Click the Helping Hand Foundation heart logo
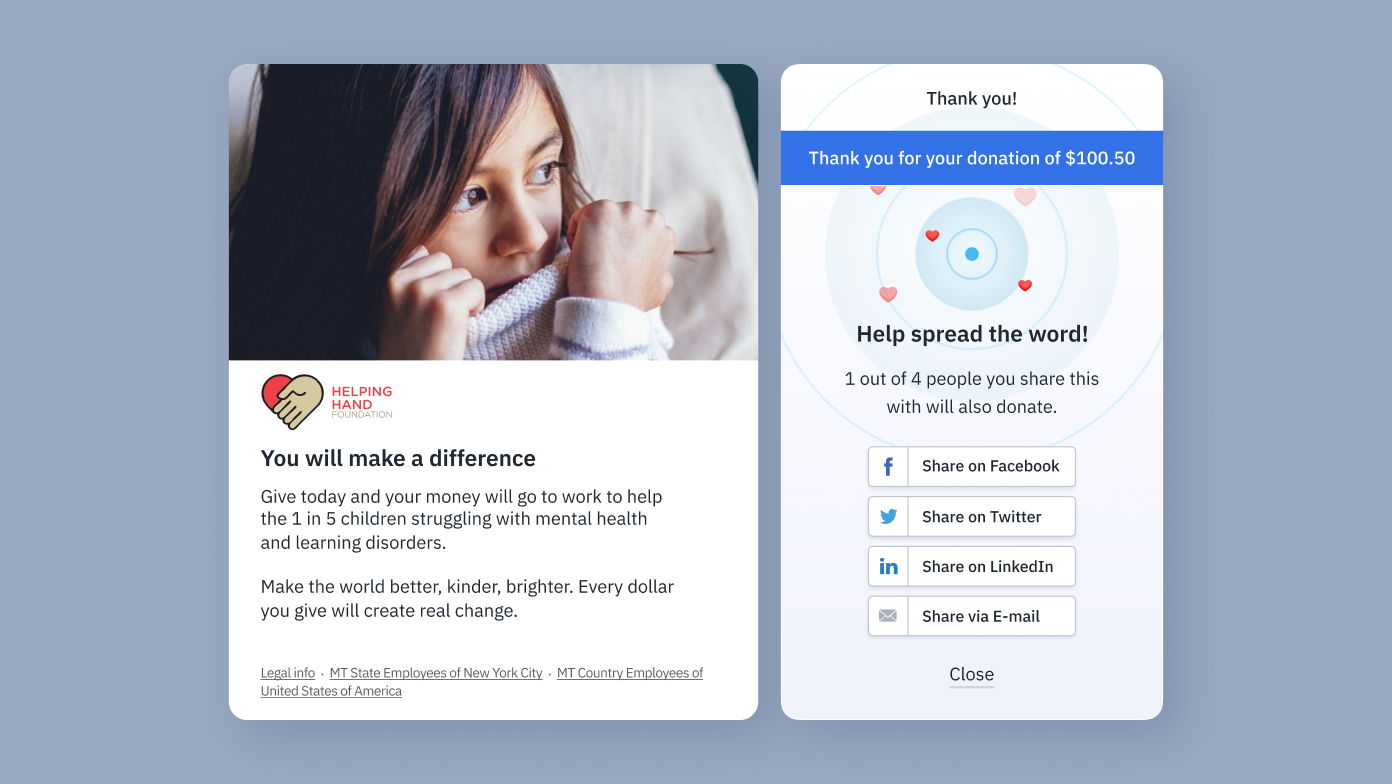This screenshot has height=784, width=1392. [292, 402]
